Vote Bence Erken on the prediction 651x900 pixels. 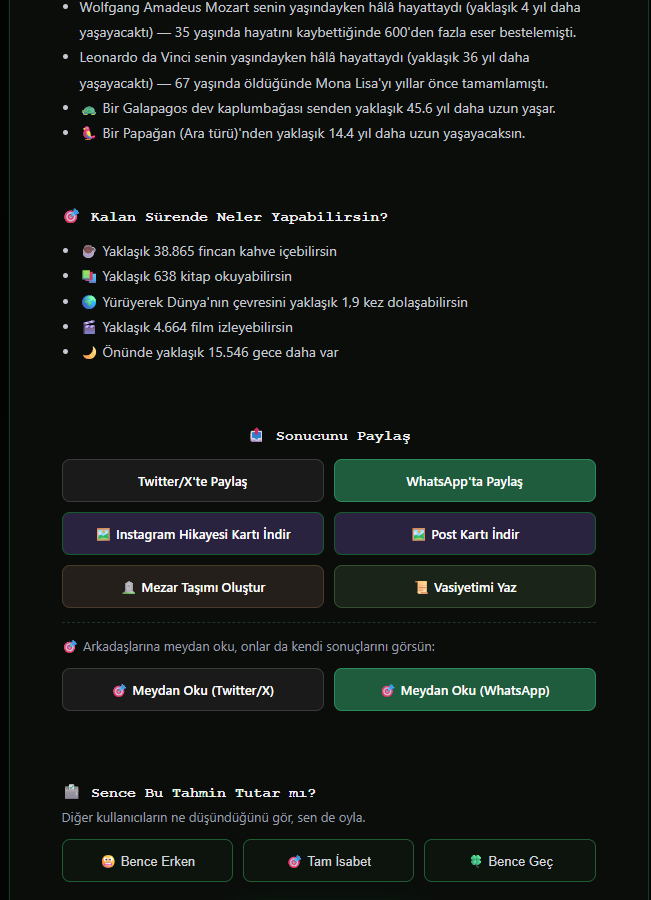tap(148, 861)
